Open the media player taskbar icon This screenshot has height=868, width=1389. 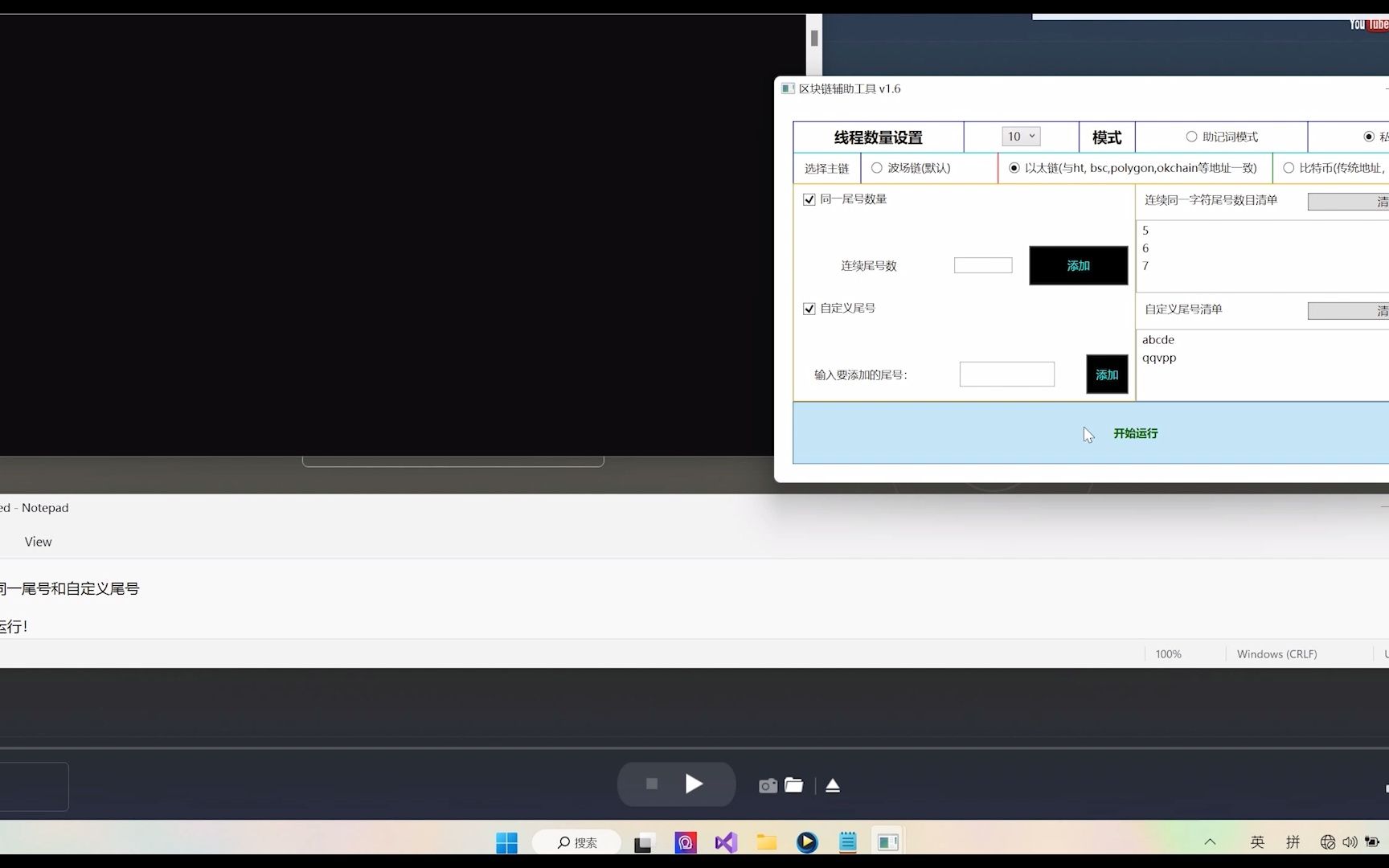coord(807,842)
